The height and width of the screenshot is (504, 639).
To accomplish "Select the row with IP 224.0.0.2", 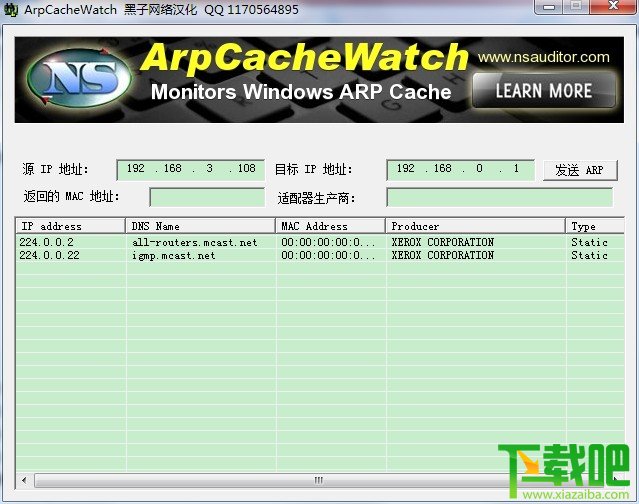I will click(x=320, y=242).
